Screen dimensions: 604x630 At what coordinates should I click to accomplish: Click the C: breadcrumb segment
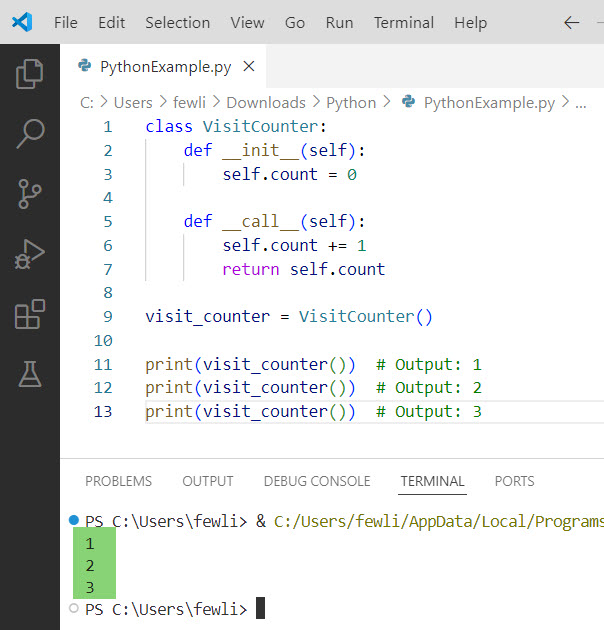(x=87, y=102)
